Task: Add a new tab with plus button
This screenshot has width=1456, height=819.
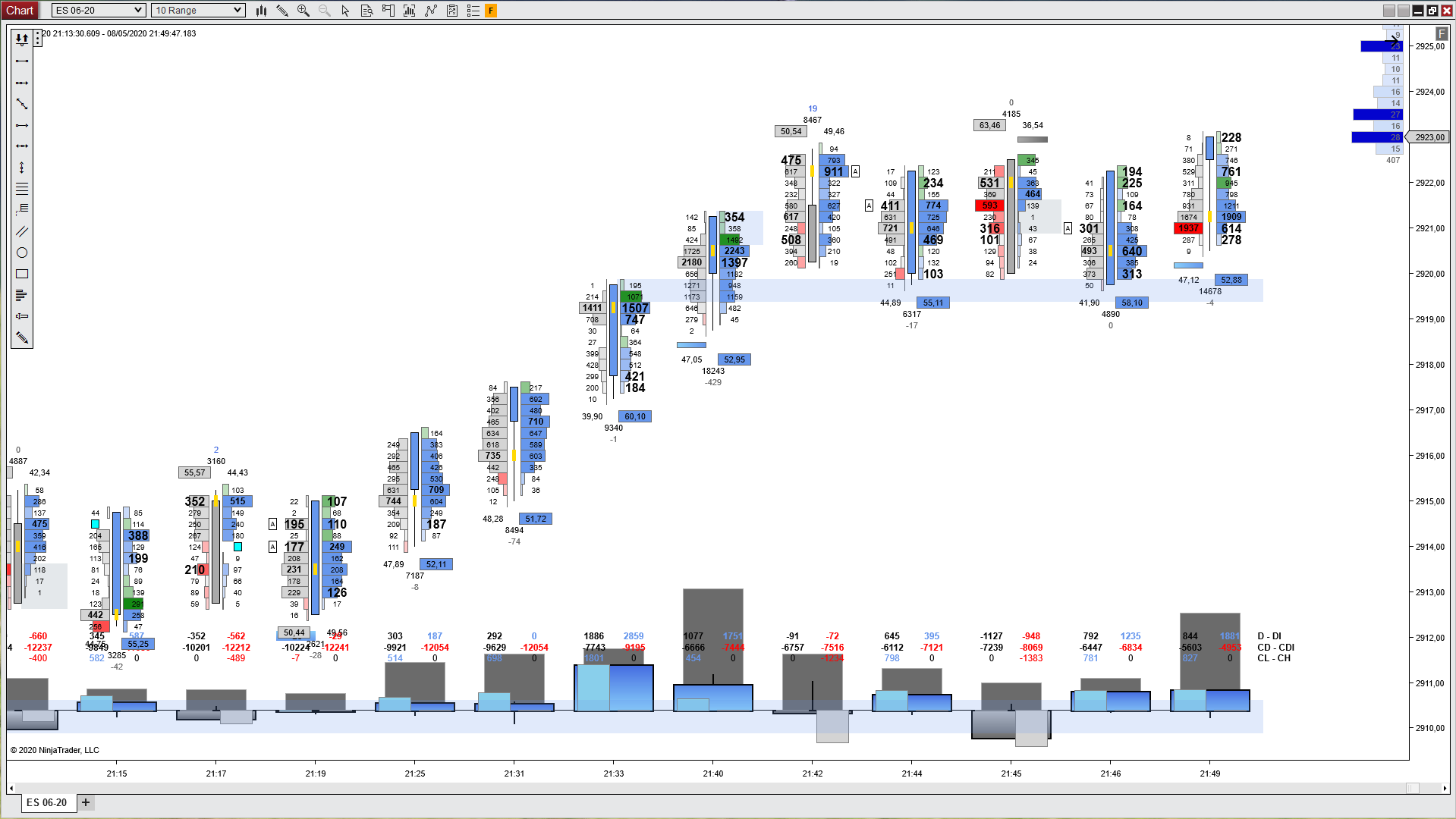Action: coord(86,802)
